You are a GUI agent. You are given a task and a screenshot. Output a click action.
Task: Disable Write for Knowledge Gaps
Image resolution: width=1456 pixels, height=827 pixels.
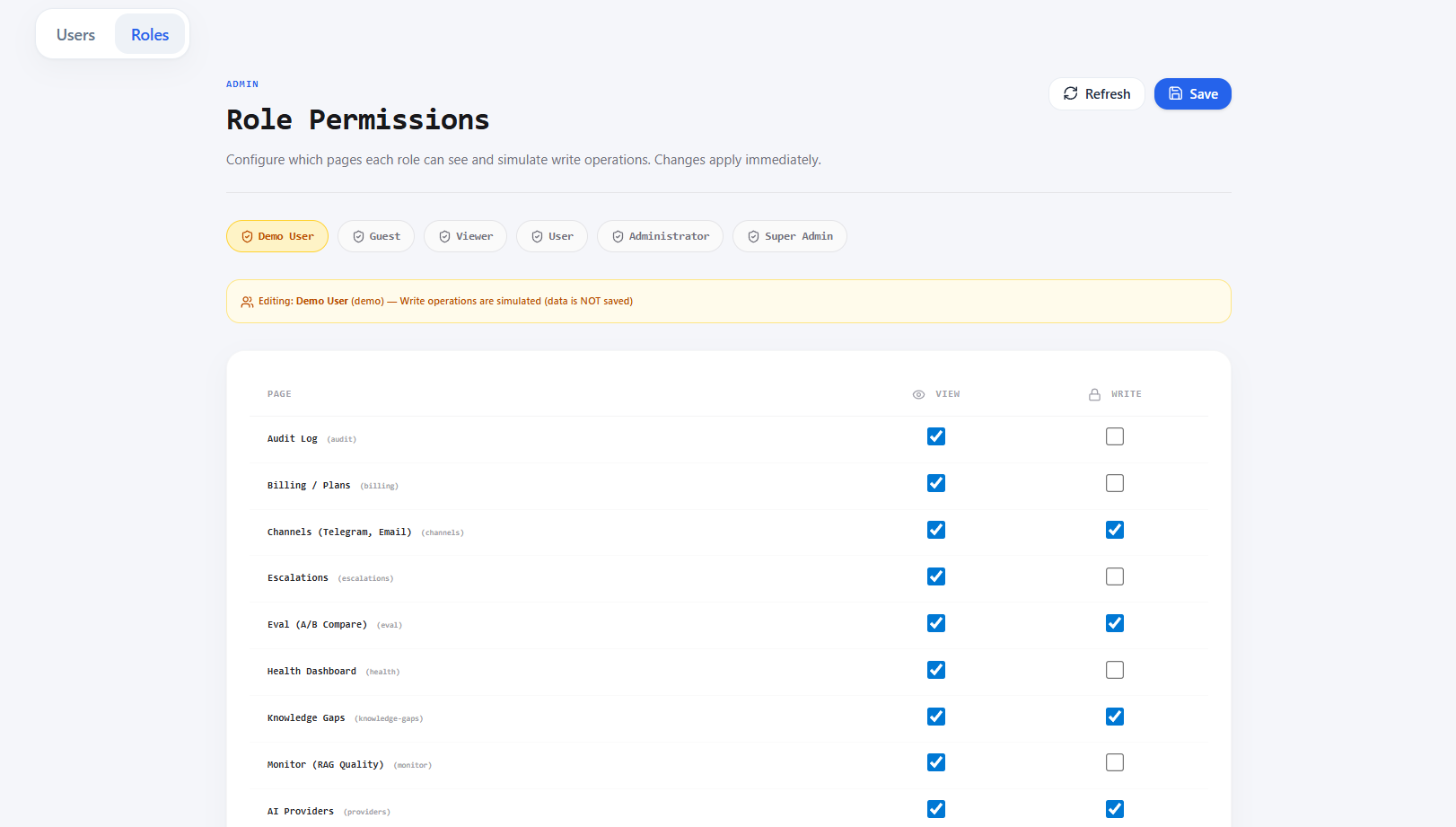(x=1115, y=717)
